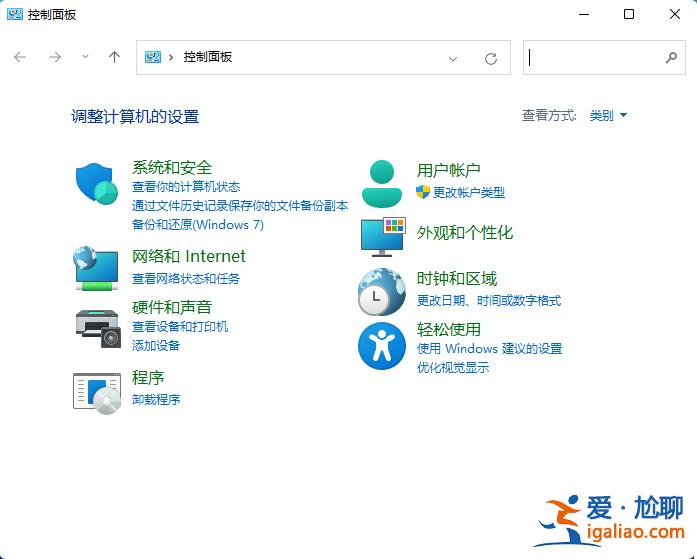Open the 外观和个性化 monitor icon

click(x=383, y=237)
